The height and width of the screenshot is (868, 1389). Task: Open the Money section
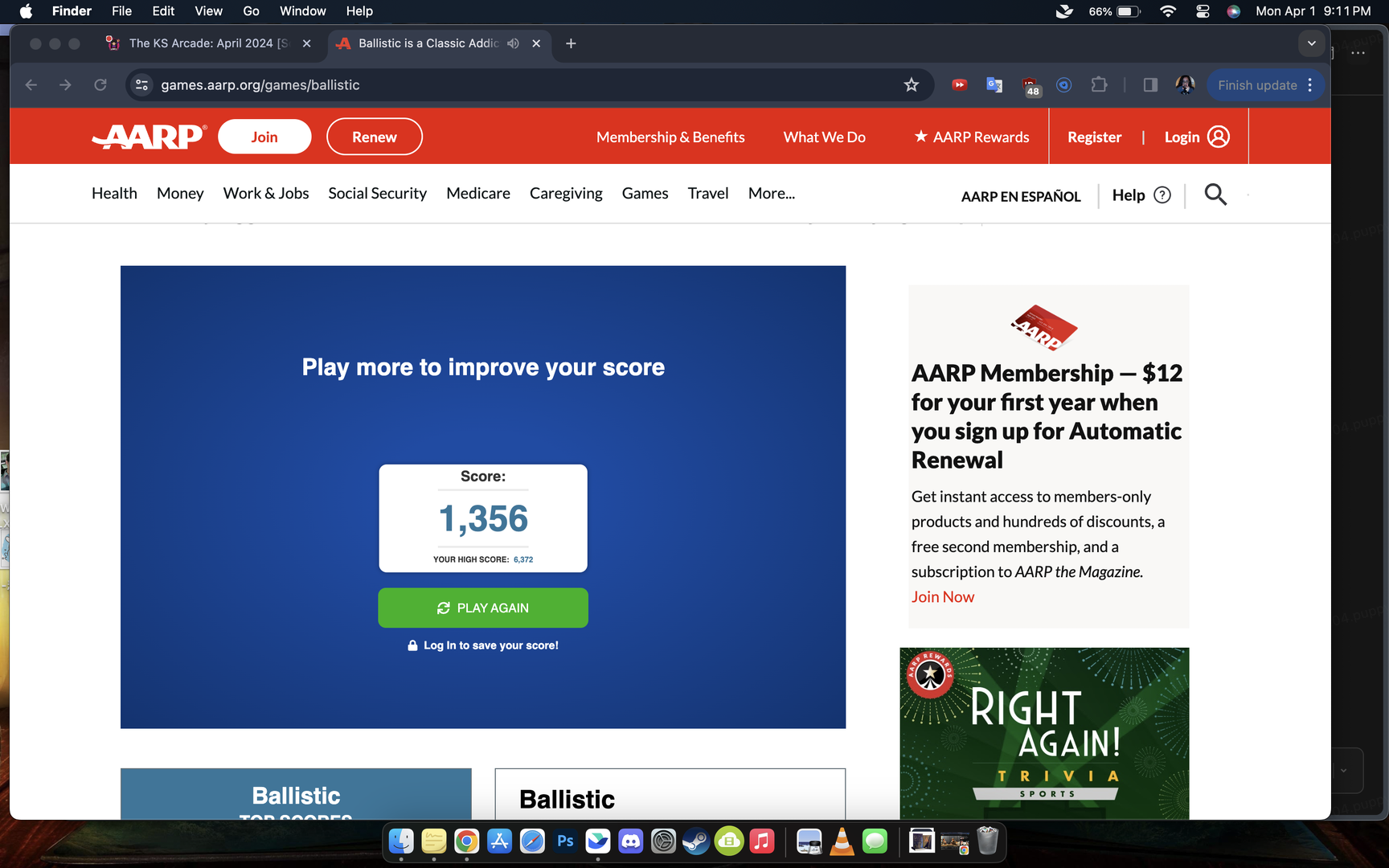tap(180, 194)
